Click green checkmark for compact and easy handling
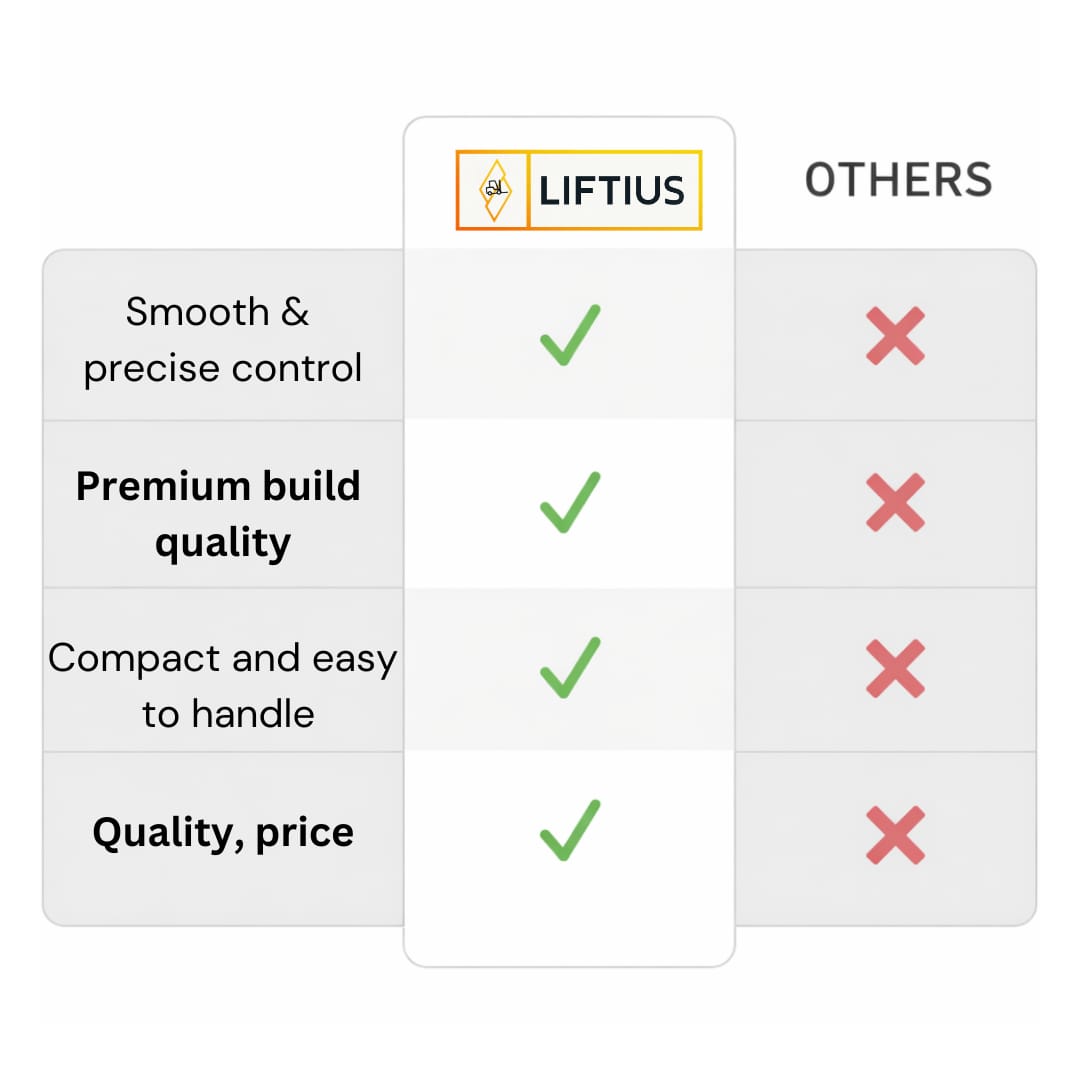The height and width of the screenshot is (1080, 1080). [570, 667]
